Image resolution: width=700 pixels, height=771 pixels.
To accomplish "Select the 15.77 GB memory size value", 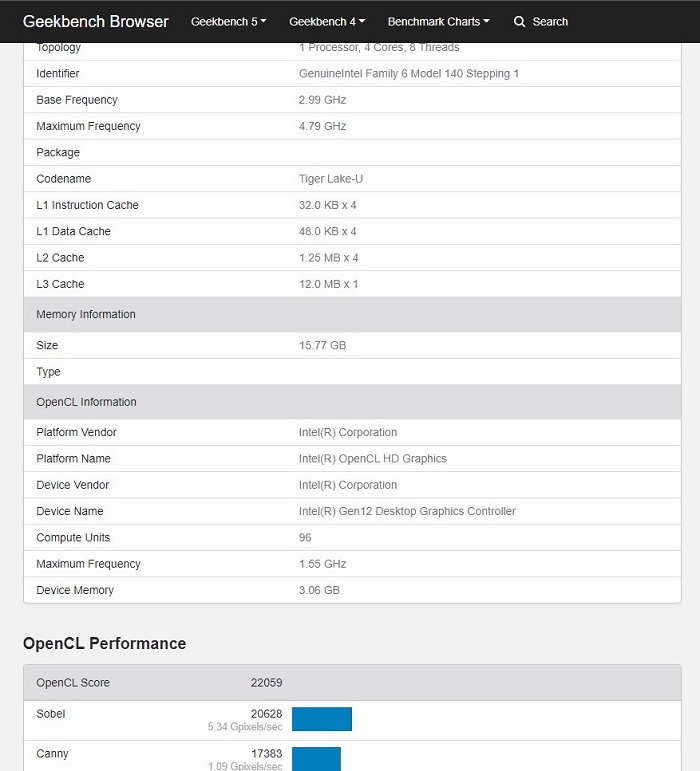I will tap(322, 346).
